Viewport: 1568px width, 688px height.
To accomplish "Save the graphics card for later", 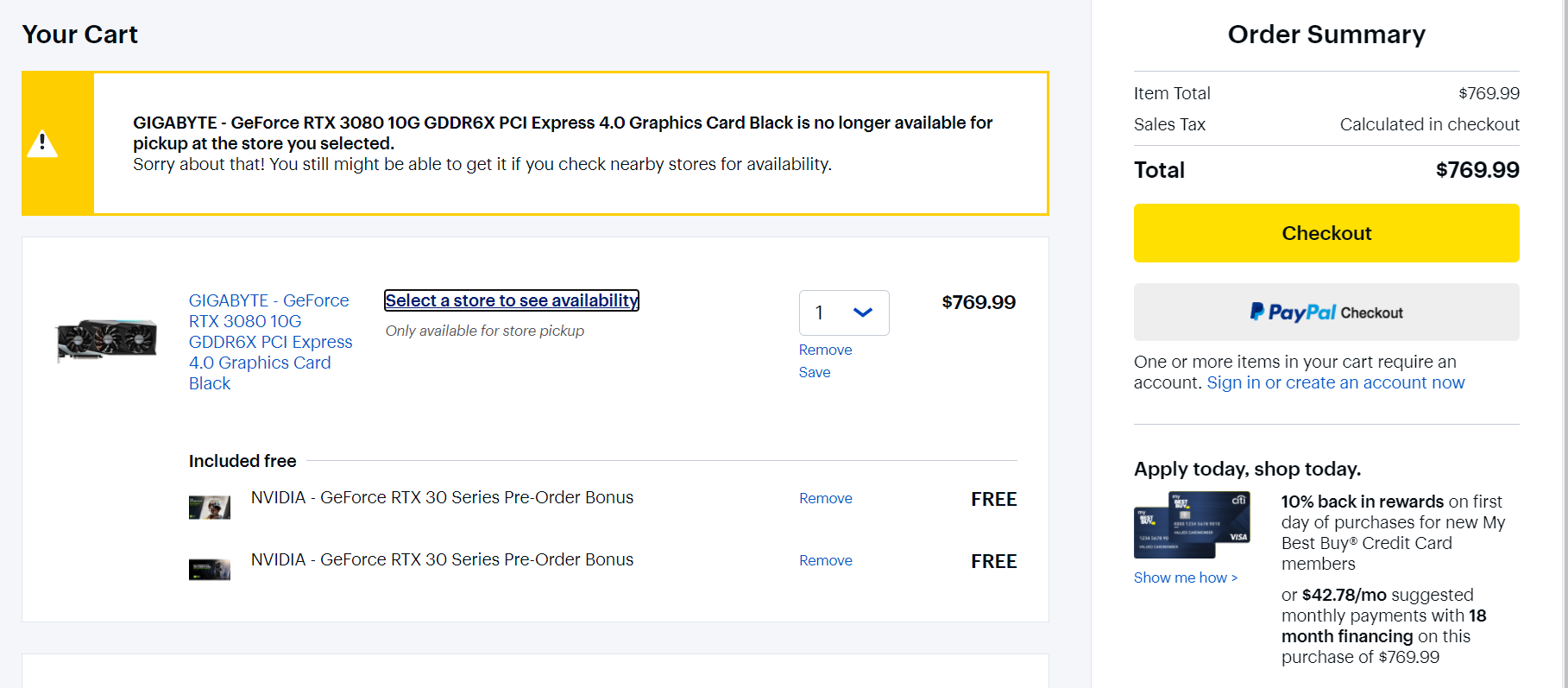I will click(815, 372).
